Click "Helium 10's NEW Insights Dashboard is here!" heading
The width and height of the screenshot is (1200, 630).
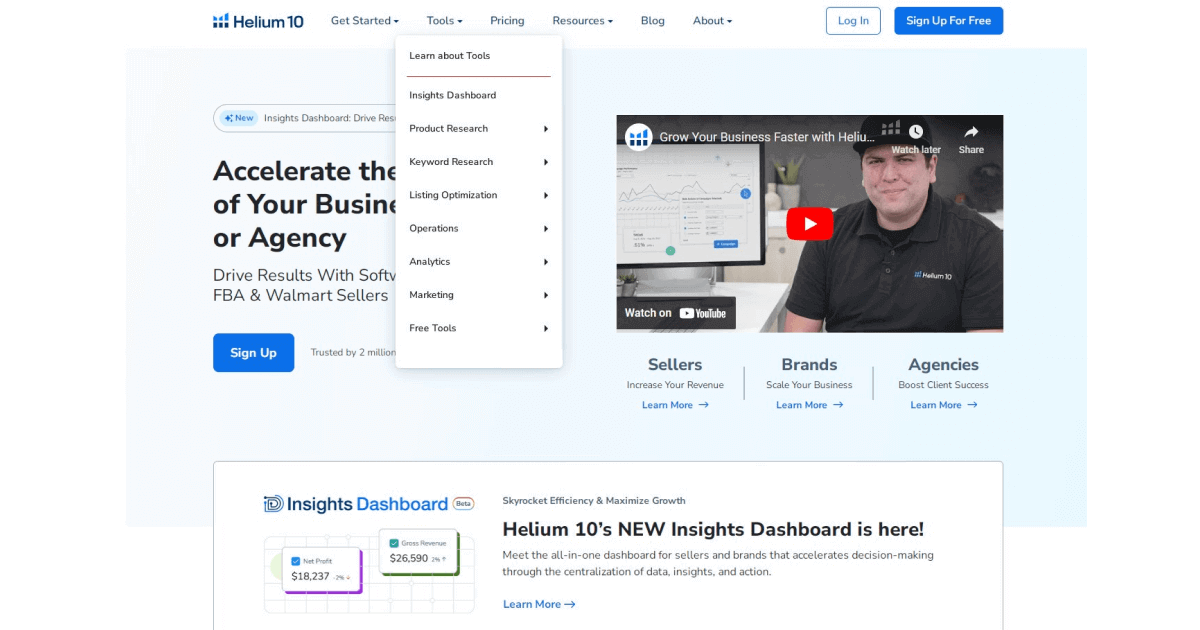pos(713,529)
